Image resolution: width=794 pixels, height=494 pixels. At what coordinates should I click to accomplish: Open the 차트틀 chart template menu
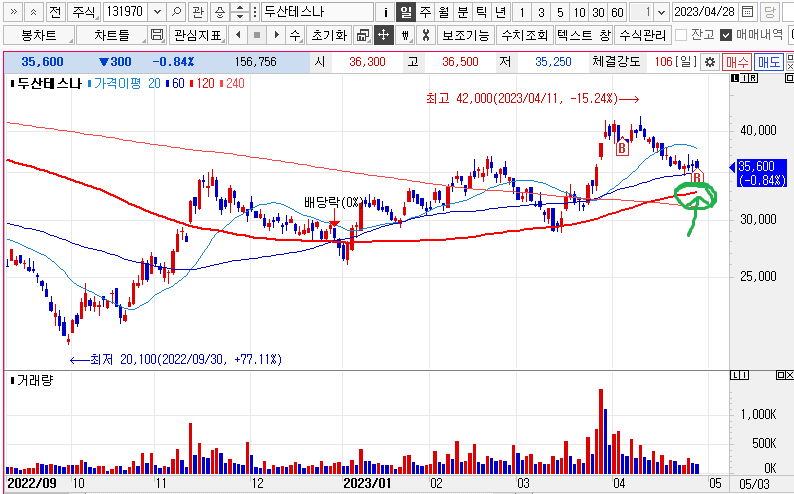112,35
